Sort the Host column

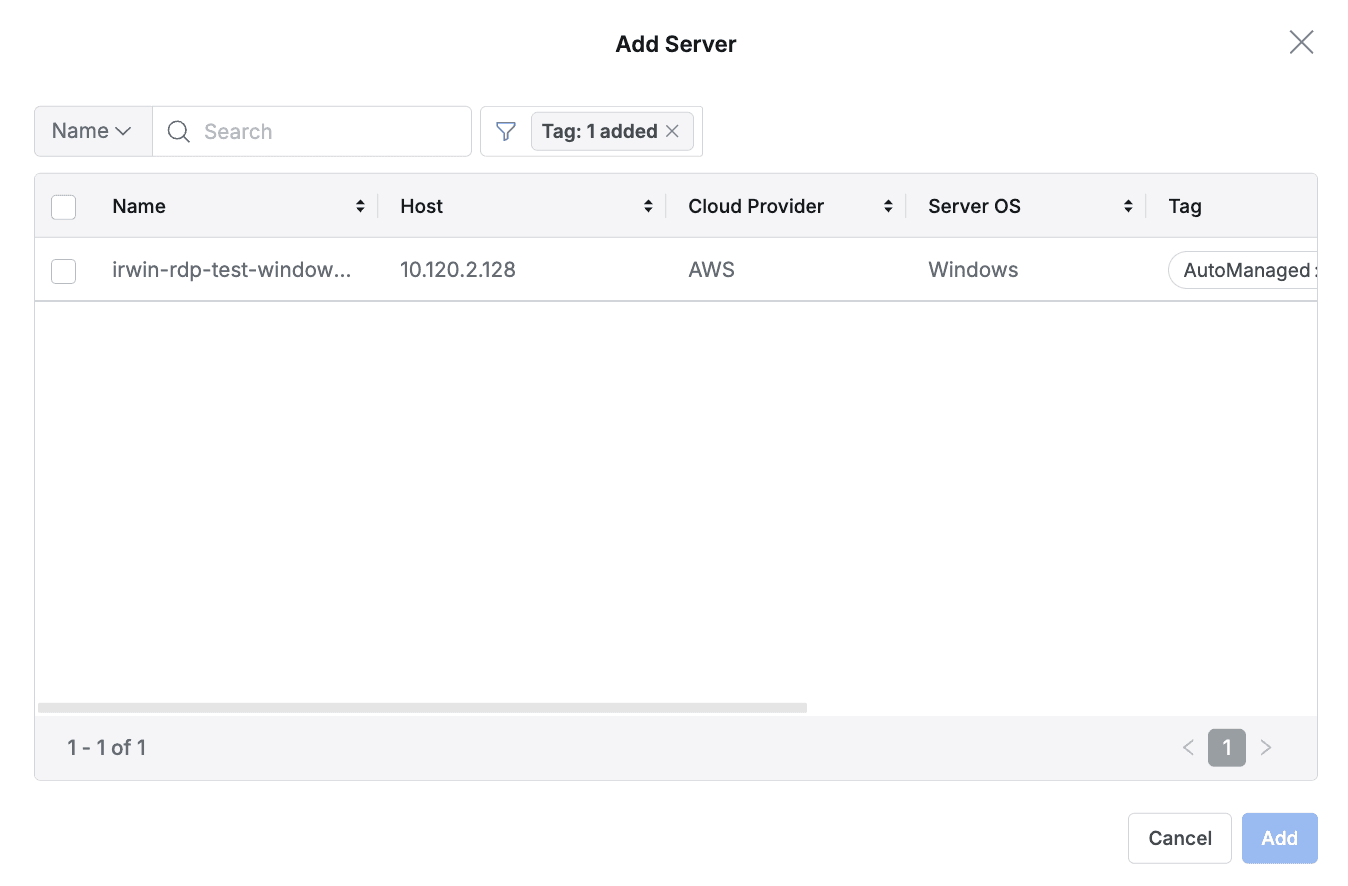click(648, 206)
